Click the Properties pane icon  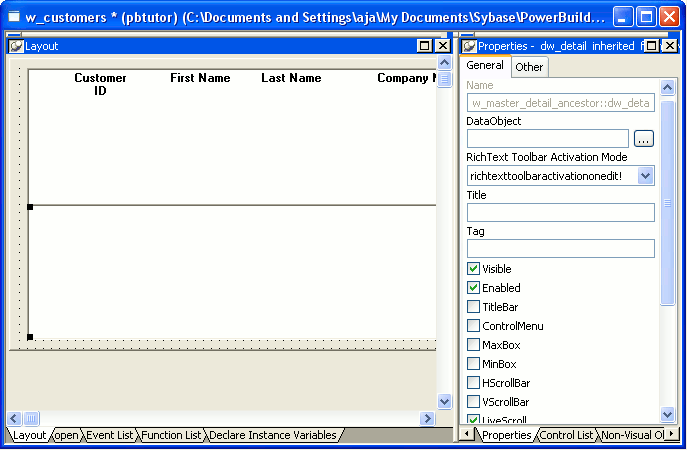pos(469,46)
